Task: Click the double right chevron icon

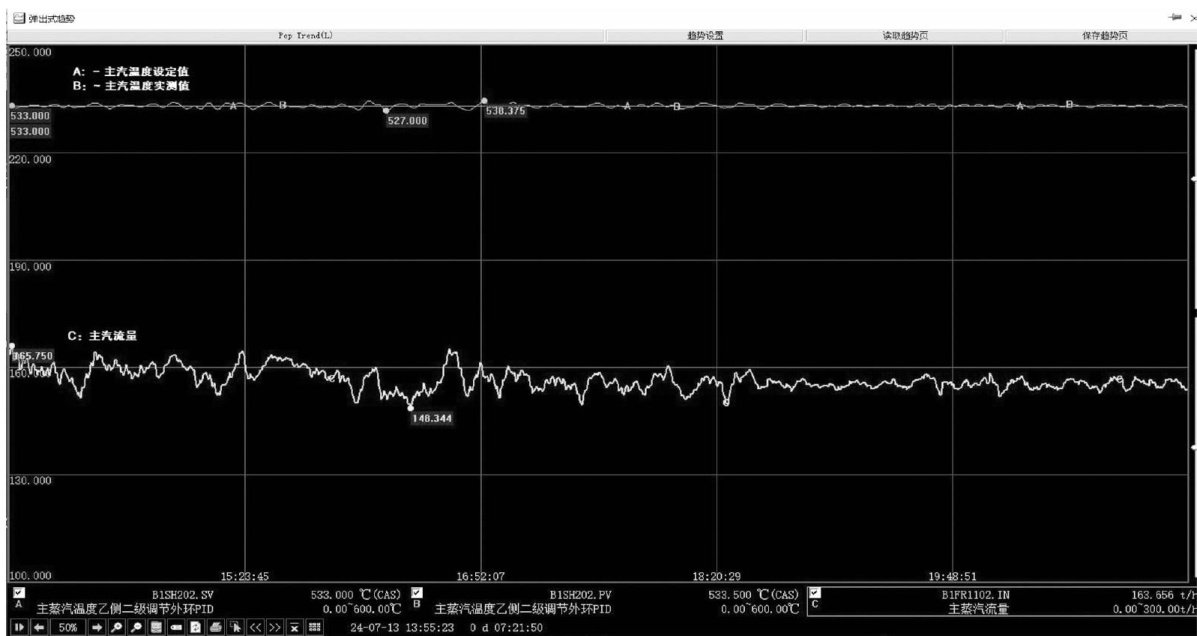Action: click(x=274, y=627)
